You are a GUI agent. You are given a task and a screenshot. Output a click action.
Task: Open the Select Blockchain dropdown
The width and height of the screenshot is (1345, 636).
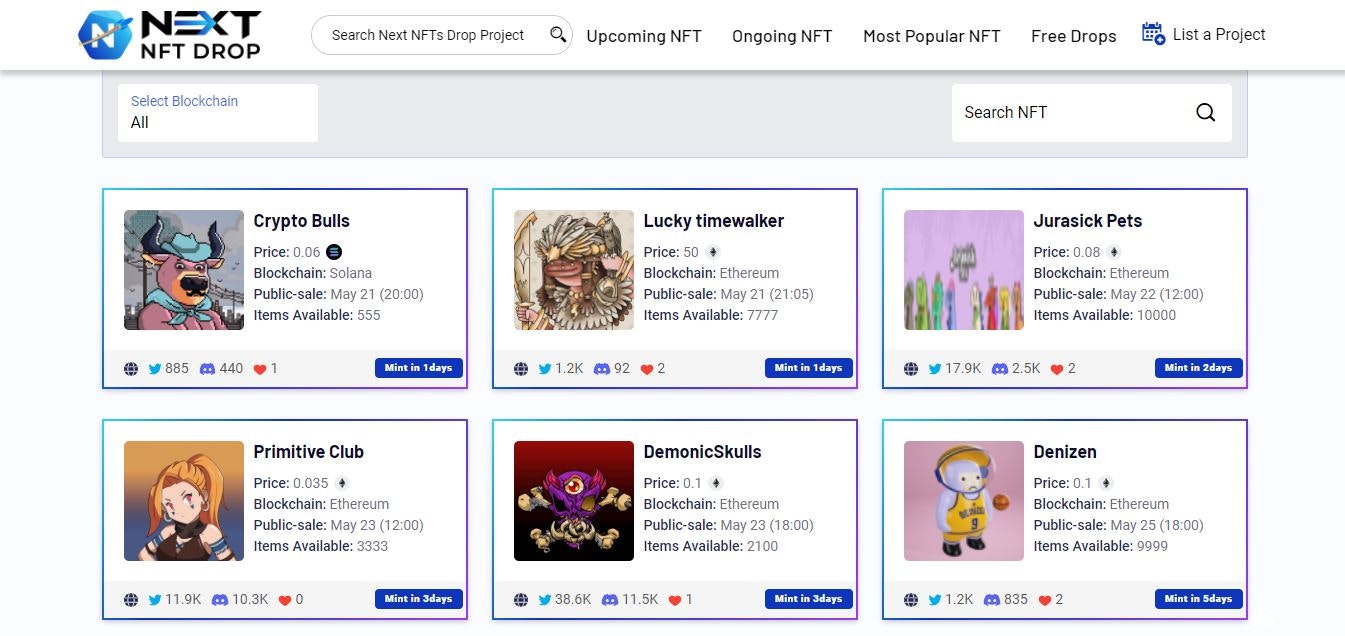pyautogui.click(x=217, y=112)
